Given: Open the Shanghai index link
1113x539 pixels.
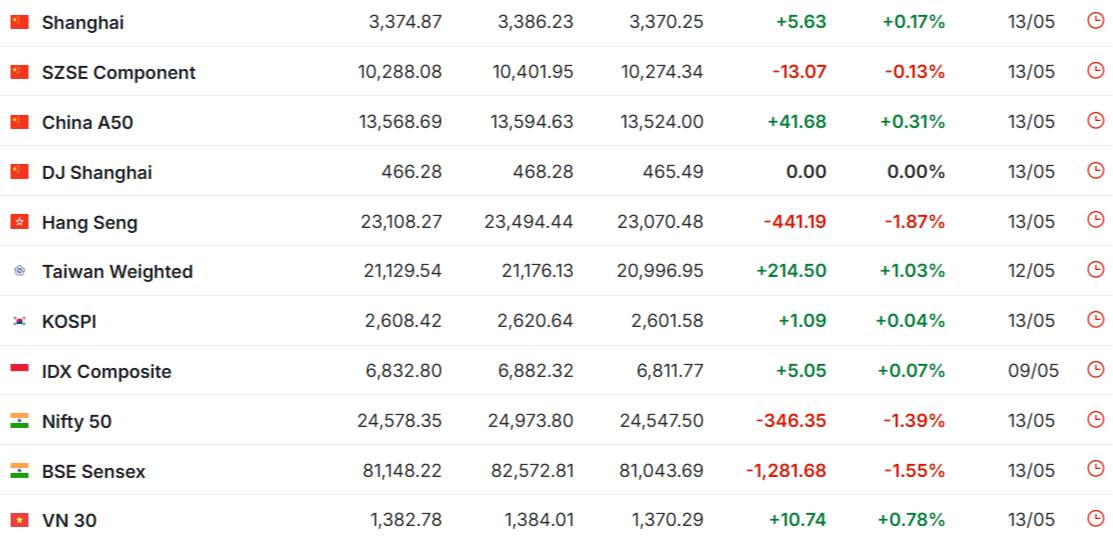Looking at the screenshot, I should point(83,23).
